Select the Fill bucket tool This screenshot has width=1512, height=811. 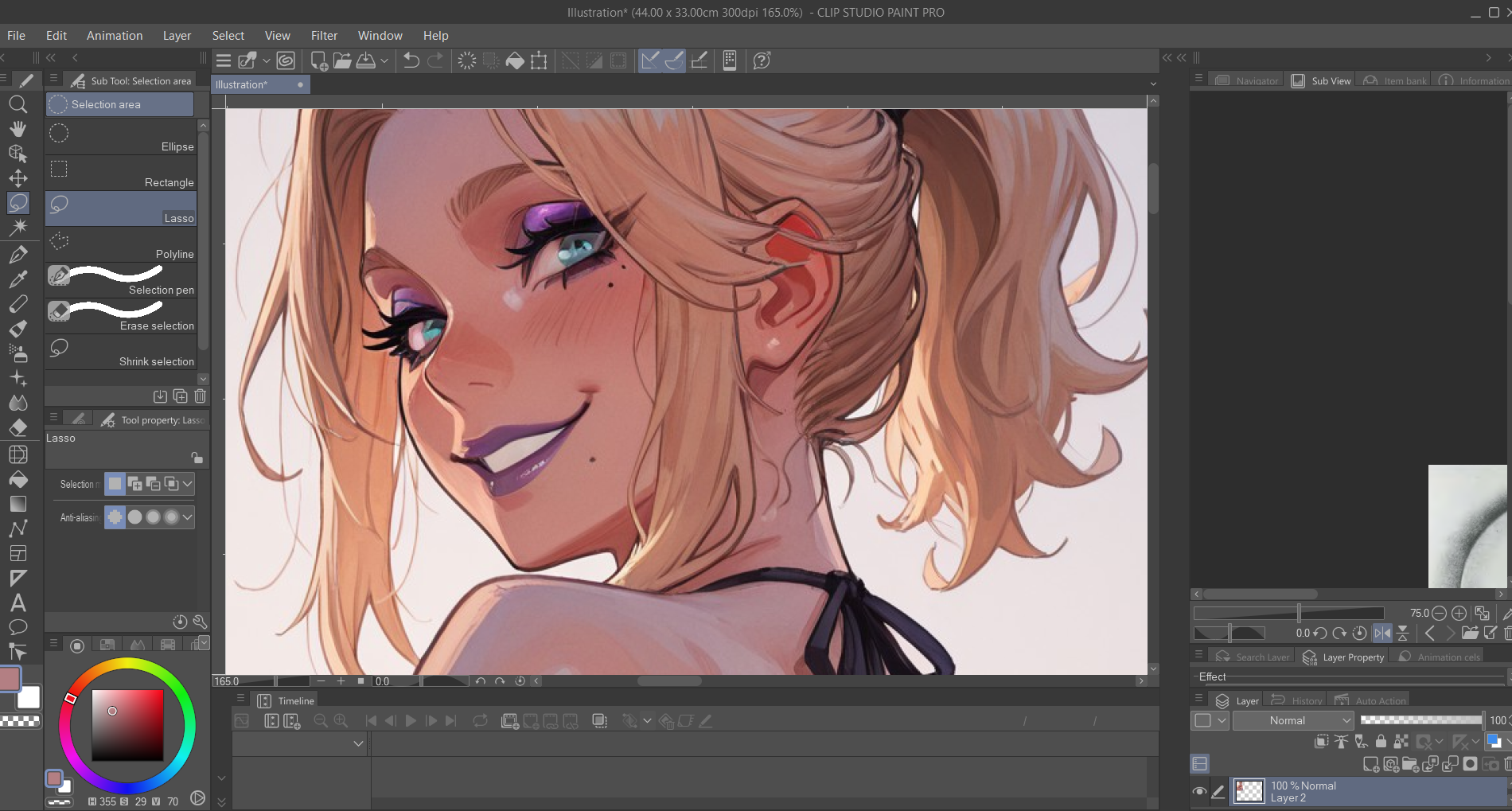pos(18,479)
